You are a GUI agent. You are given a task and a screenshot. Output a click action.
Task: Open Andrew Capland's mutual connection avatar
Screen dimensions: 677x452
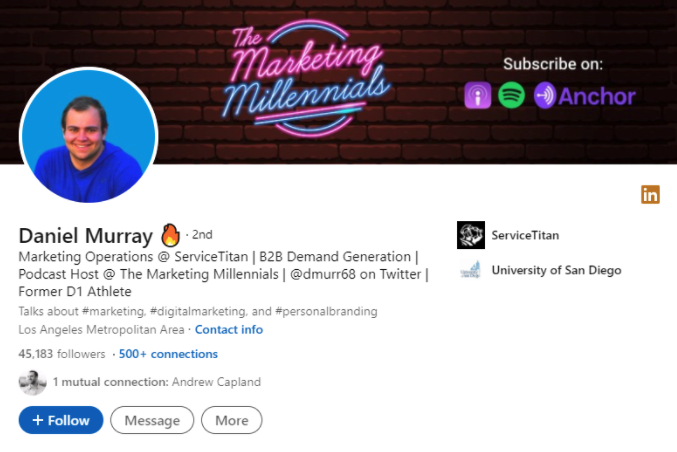coord(32,382)
